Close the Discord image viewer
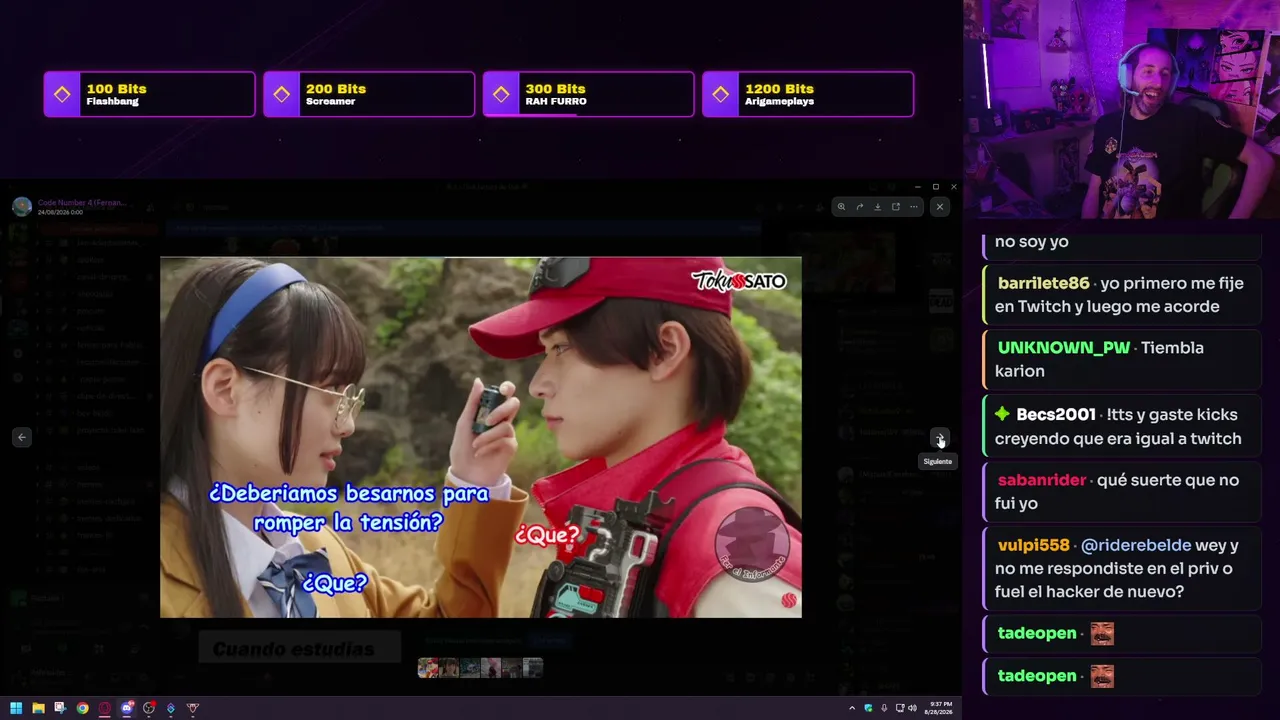Viewport: 1280px width, 720px height. coord(939,207)
